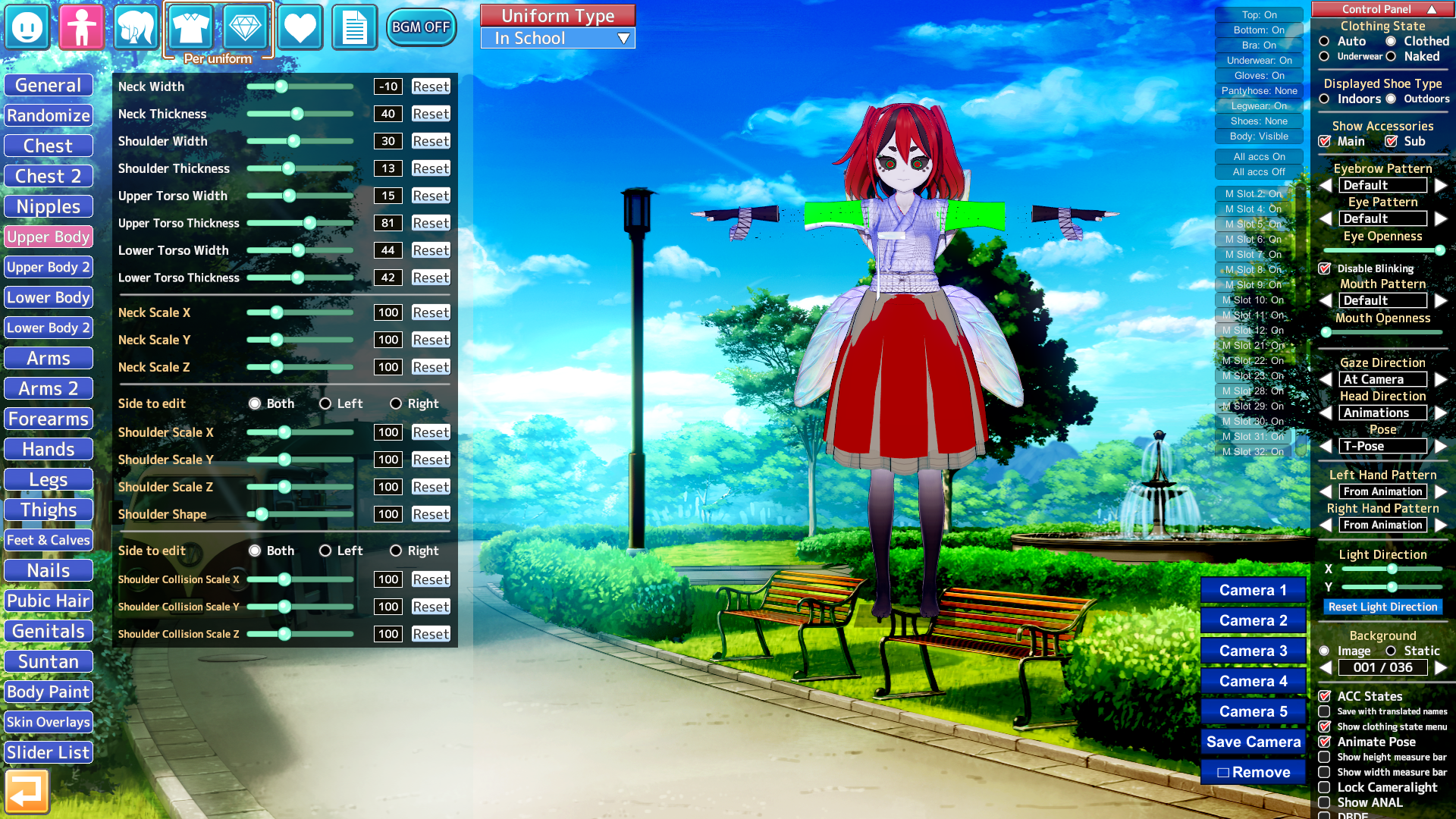The width and height of the screenshot is (1456, 819).
Task: Click the T-Pose selector
Action: 1383,446
